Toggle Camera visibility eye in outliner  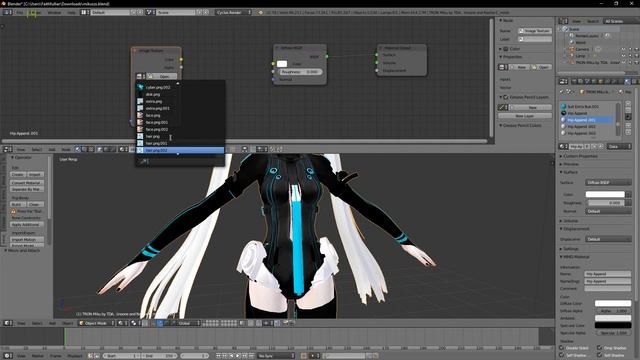(x=623, y=49)
